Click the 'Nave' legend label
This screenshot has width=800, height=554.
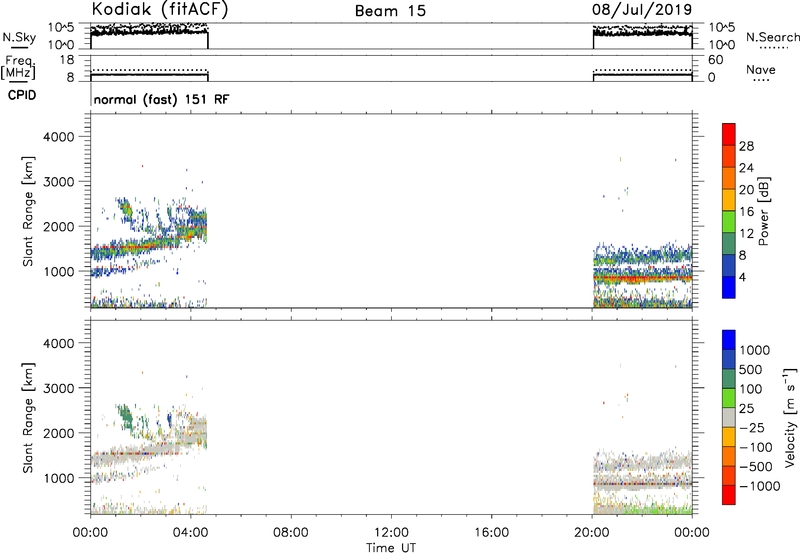pos(761,69)
